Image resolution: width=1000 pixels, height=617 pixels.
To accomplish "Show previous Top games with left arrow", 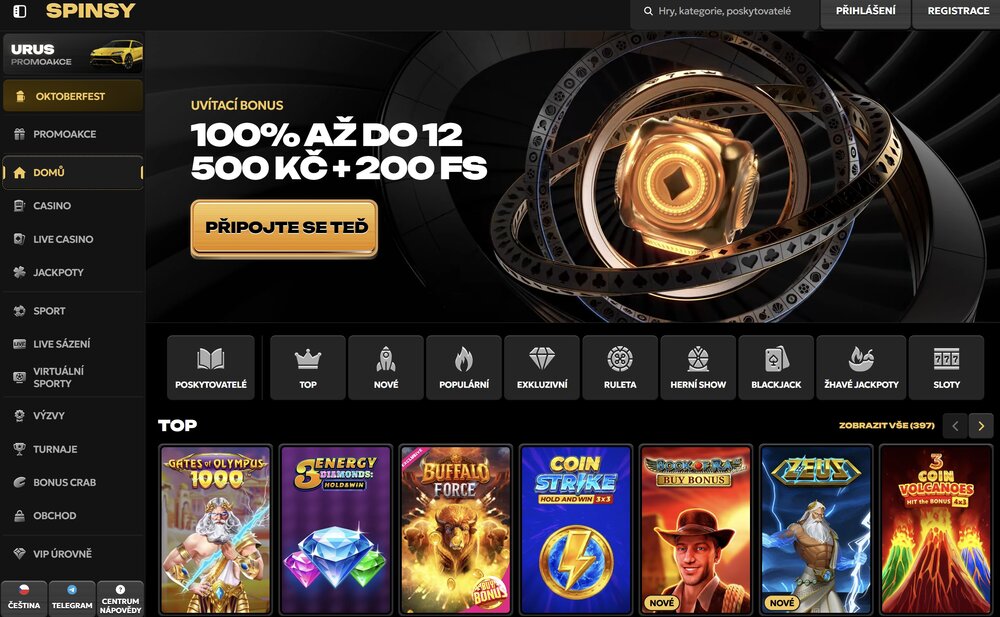I will point(955,426).
